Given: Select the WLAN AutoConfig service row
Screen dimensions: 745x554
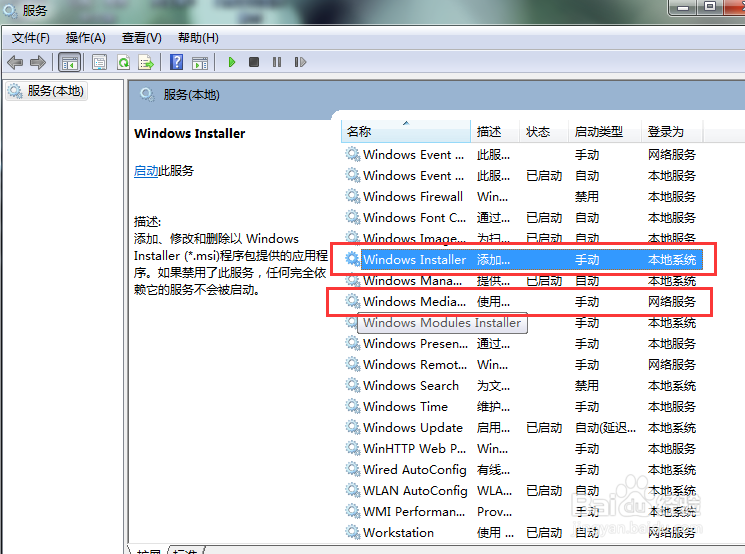Looking at the screenshot, I should (522, 490).
